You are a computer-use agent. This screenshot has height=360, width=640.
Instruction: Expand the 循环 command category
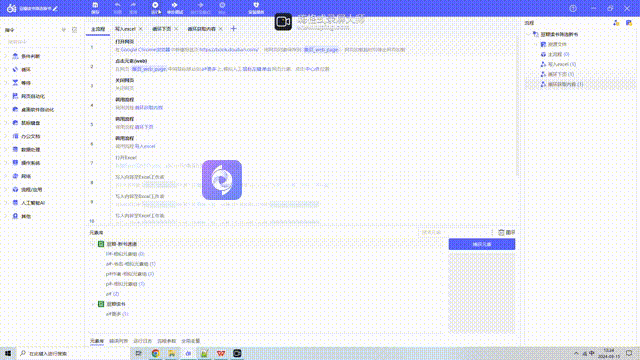[x=6, y=69]
